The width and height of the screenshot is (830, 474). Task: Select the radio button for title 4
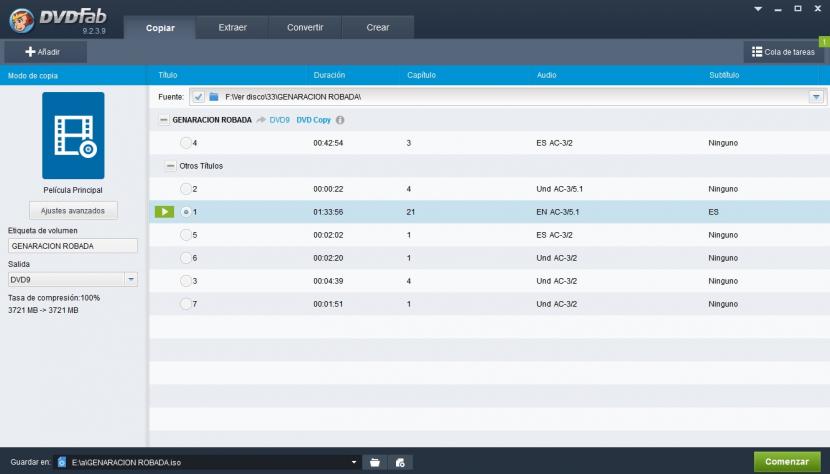pyautogui.click(x=185, y=143)
